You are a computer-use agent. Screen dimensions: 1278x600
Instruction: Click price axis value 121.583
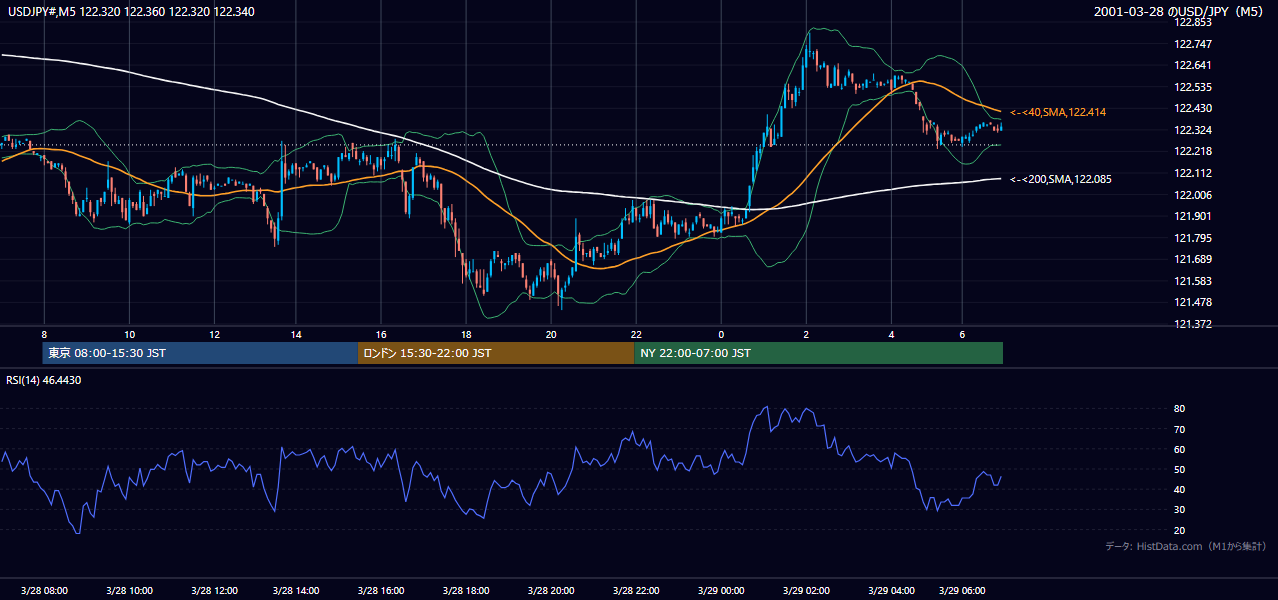tap(1193, 281)
